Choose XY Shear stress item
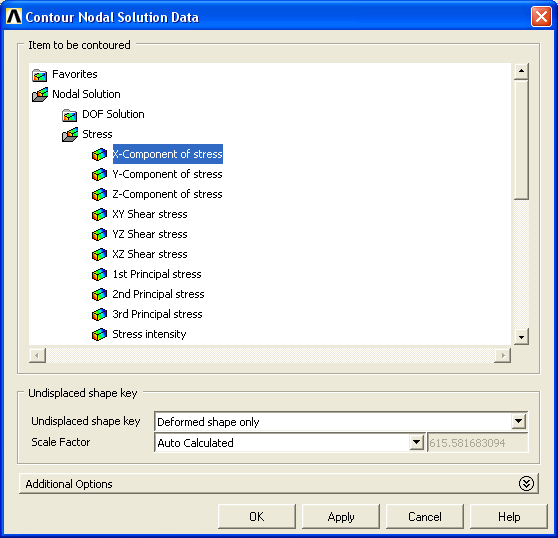The height and width of the screenshot is (538, 558). [150, 214]
